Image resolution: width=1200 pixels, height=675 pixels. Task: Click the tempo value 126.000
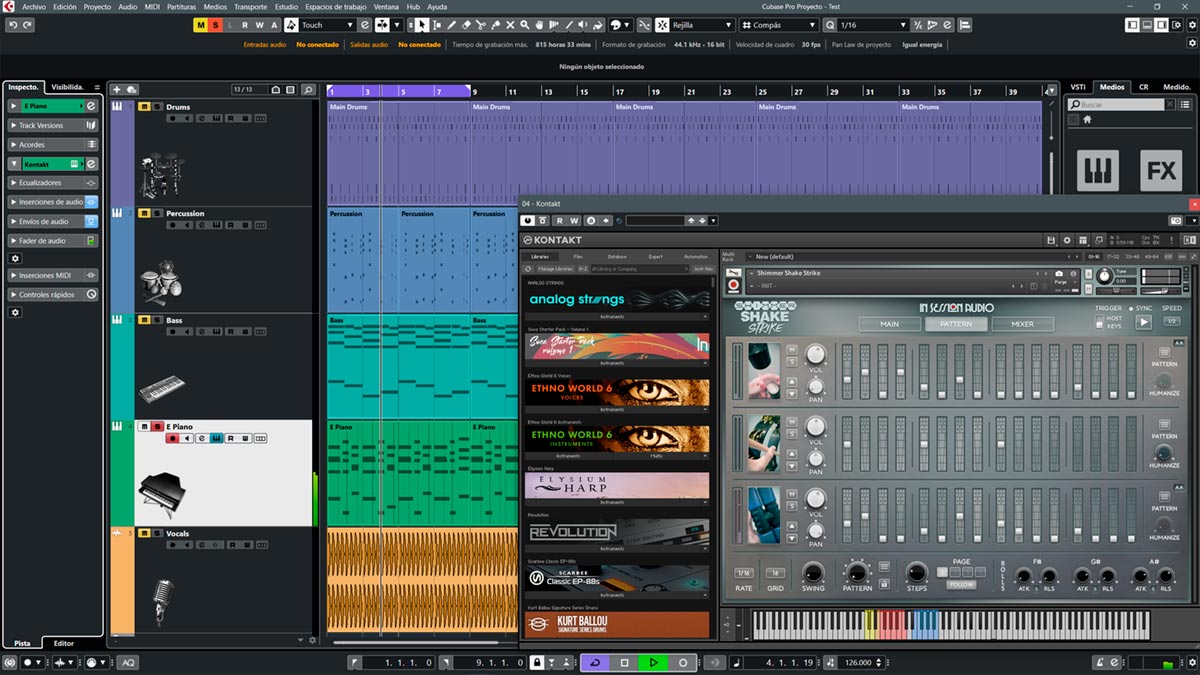[858, 662]
